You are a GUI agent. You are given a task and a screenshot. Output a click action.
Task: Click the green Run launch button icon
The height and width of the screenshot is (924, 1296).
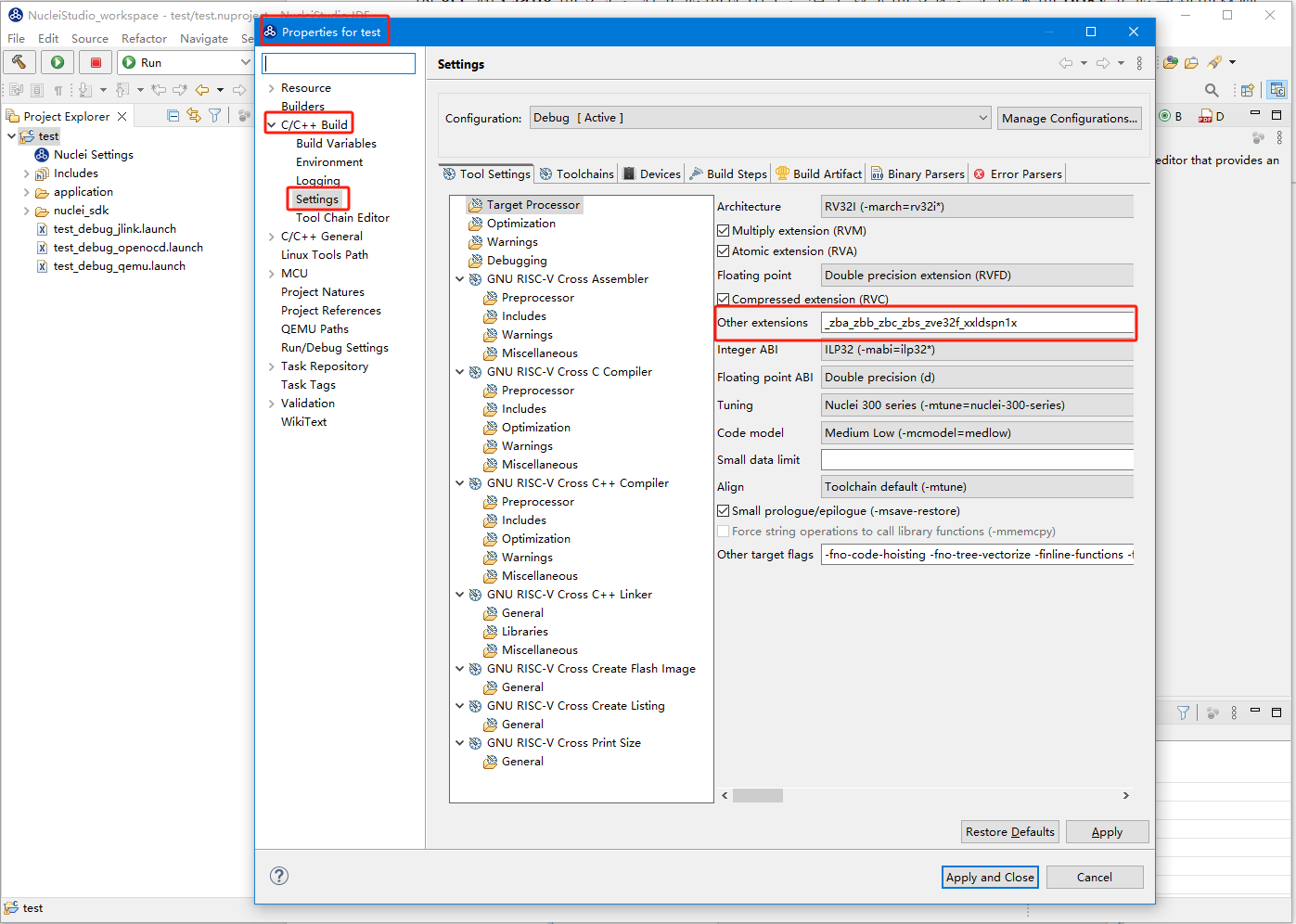pos(58,62)
